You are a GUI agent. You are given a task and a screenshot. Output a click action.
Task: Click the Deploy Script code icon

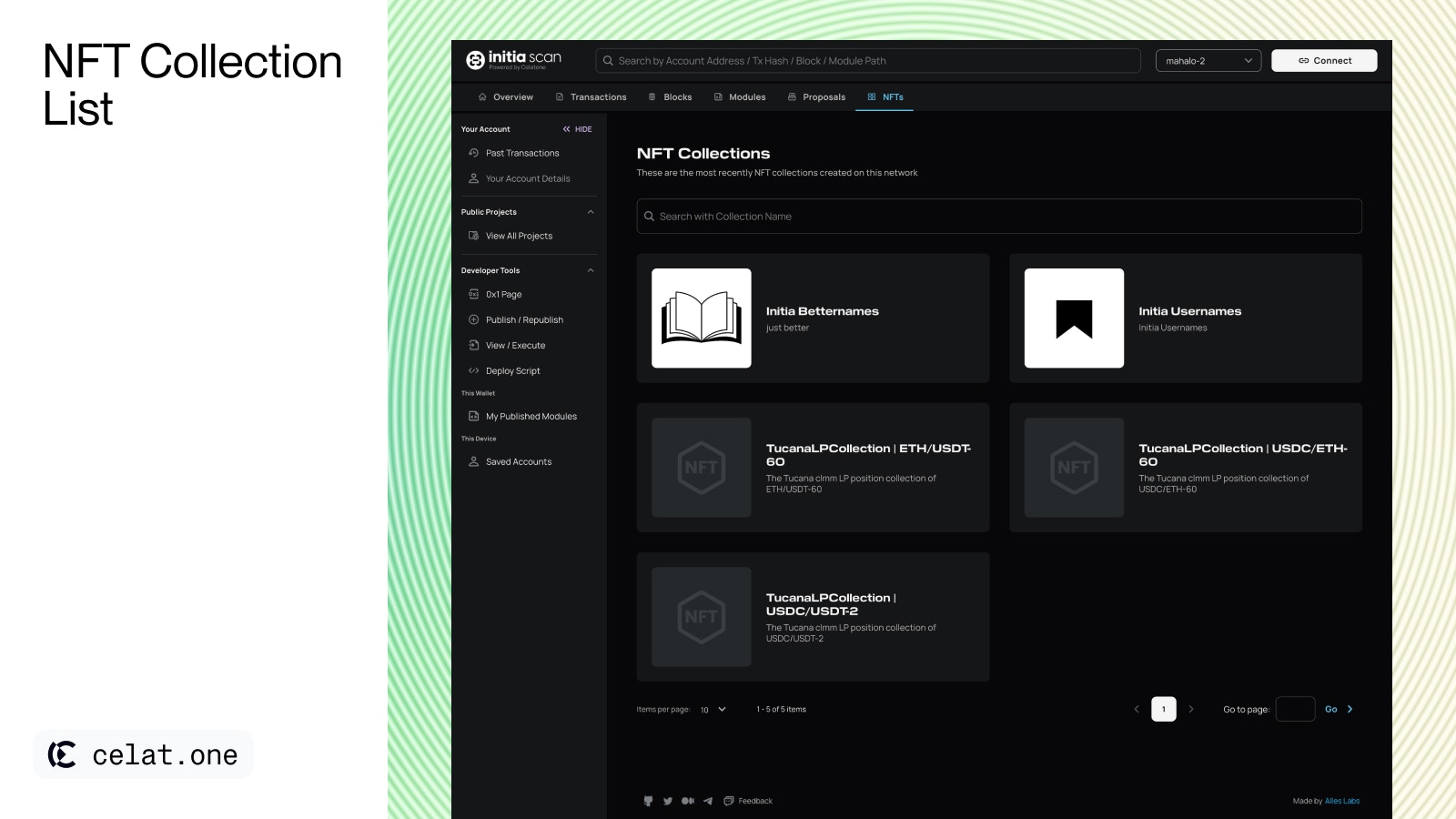473,371
